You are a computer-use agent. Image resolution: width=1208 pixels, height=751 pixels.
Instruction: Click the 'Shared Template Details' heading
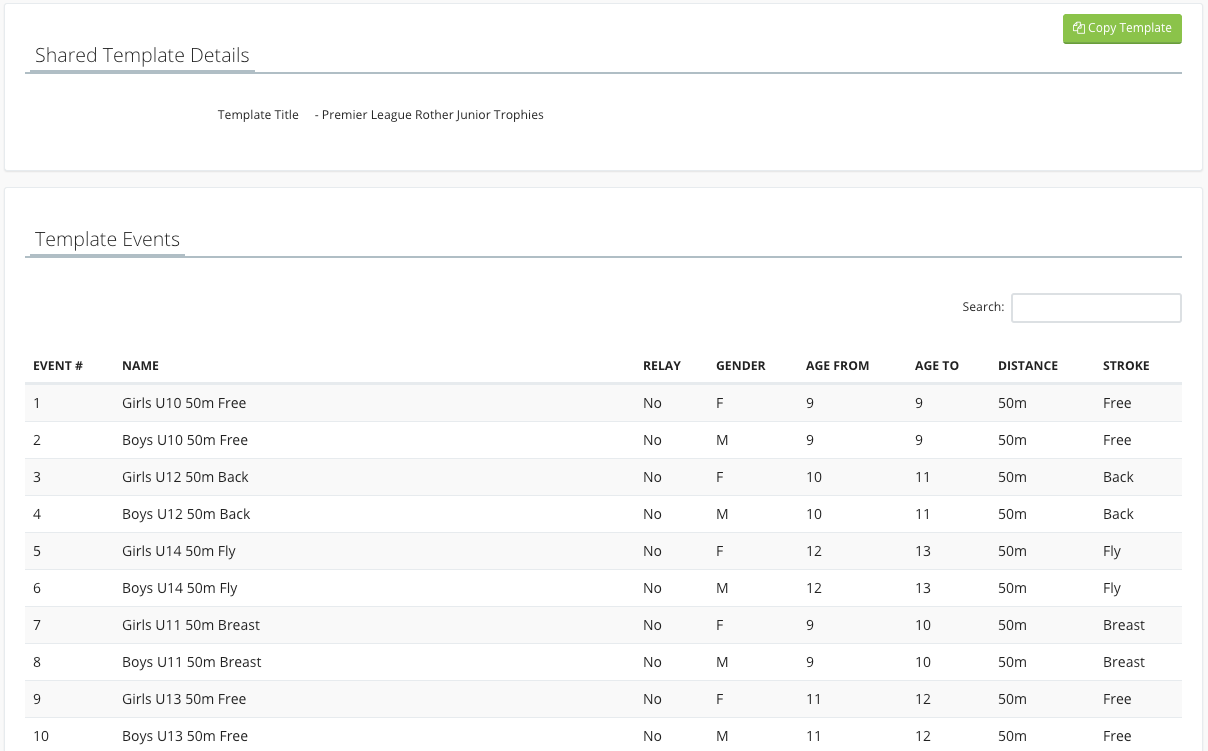coord(142,55)
